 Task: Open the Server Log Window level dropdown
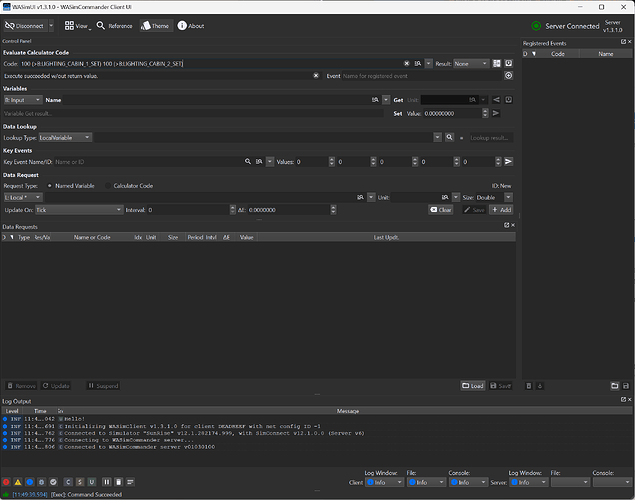pos(529,482)
